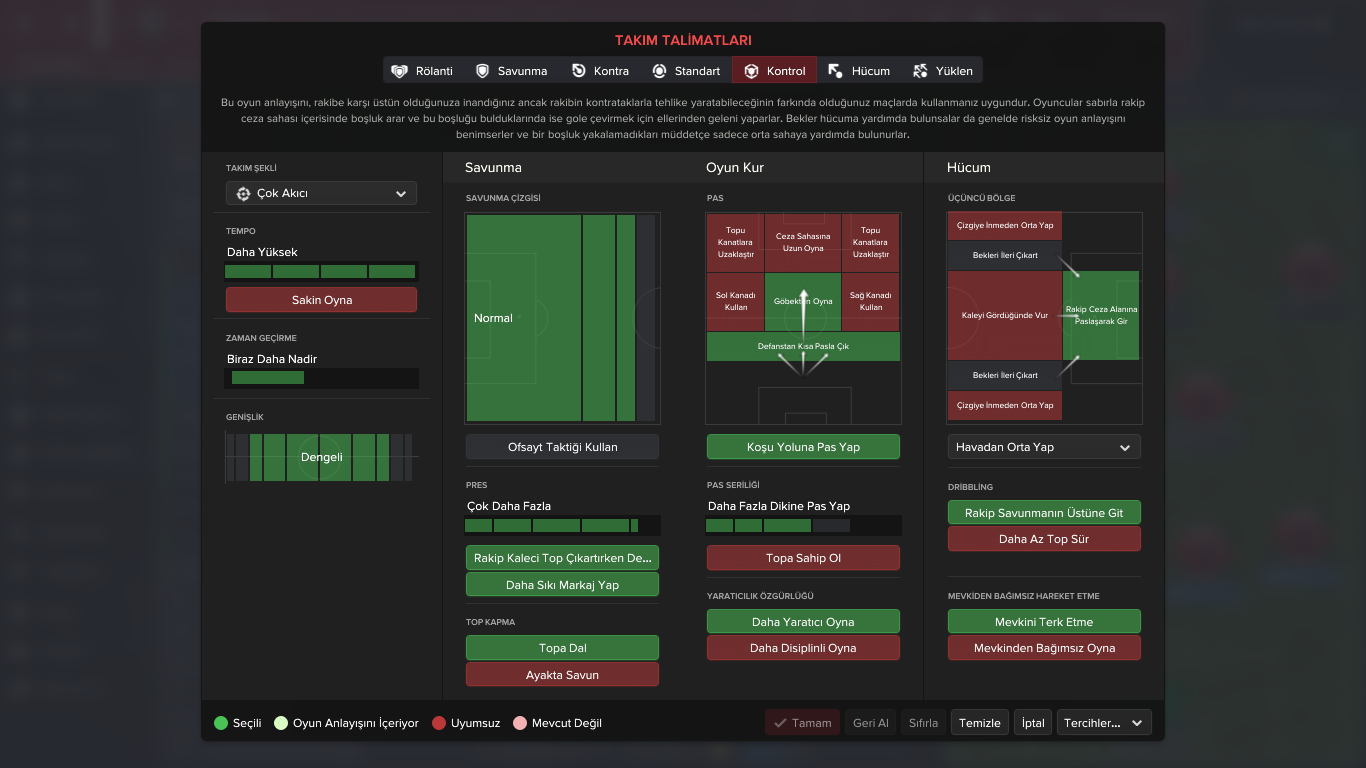The image size is (1366, 768).
Task: Select Mevkinden Bağımsız Oyna
Action: (1044, 648)
